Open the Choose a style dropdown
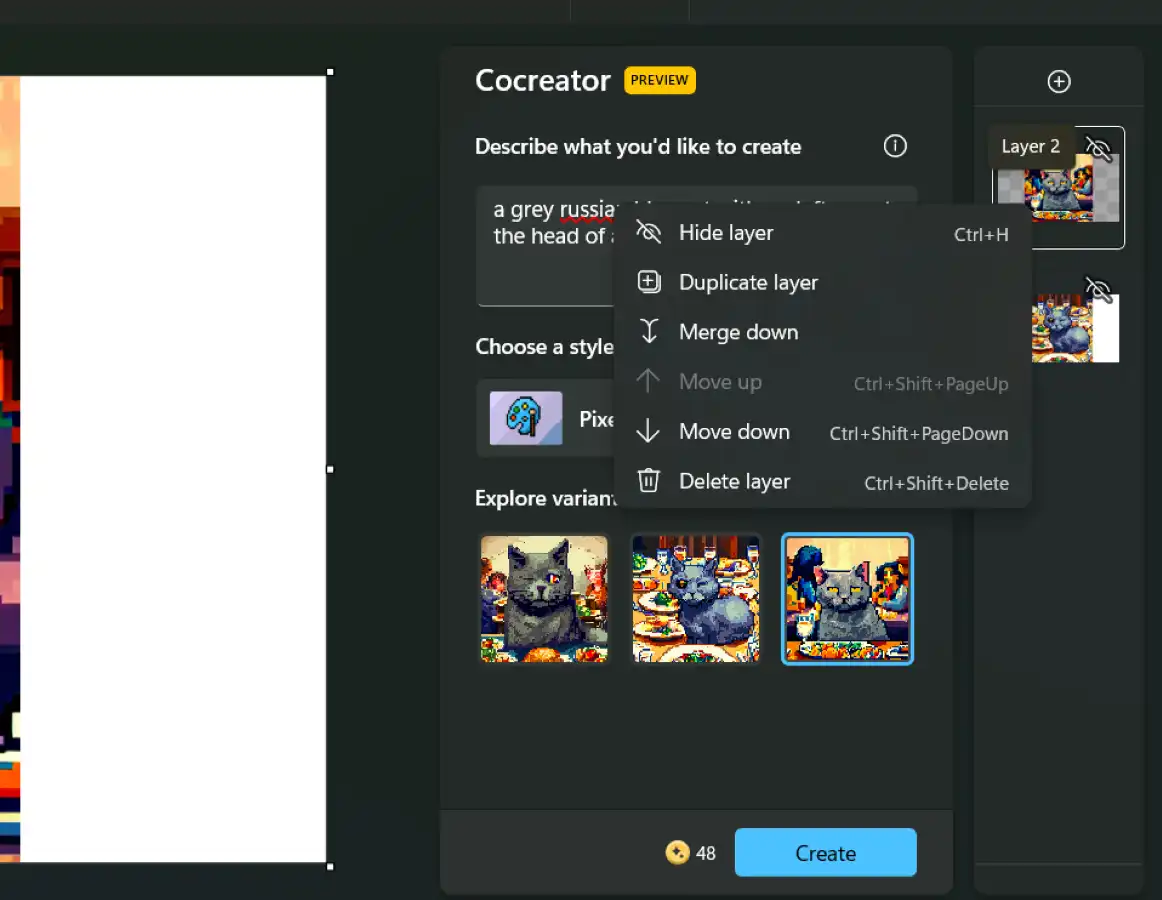1162x900 pixels. pos(547,418)
